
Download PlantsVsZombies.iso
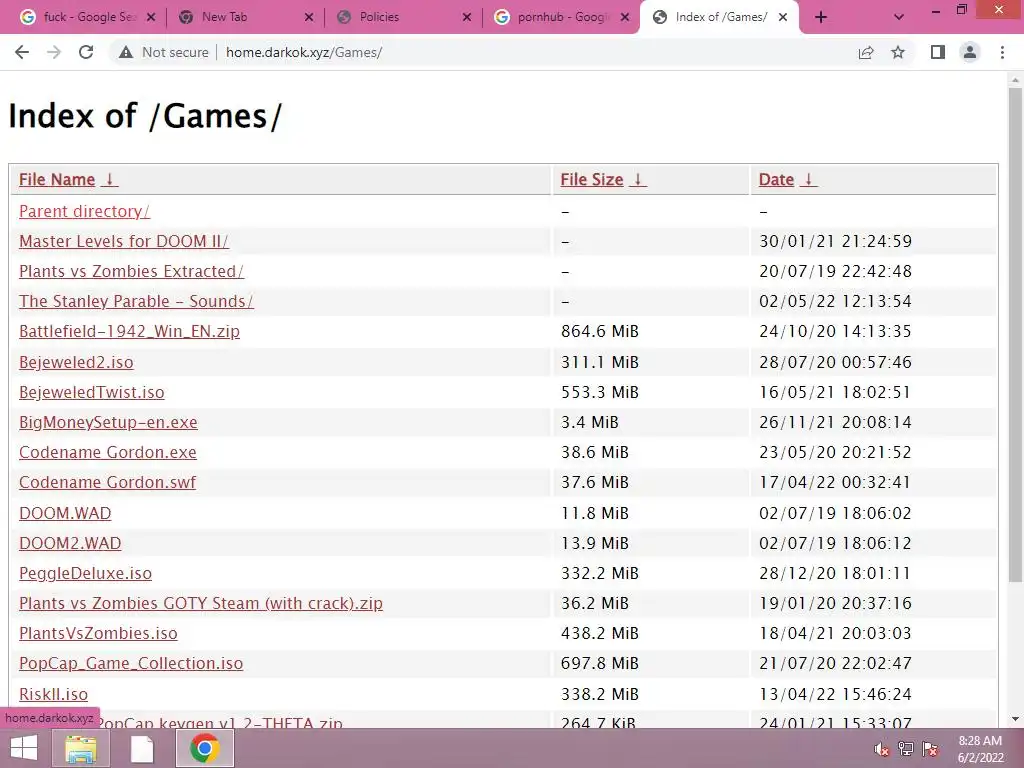pyautogui.click(x=98, y=633)
